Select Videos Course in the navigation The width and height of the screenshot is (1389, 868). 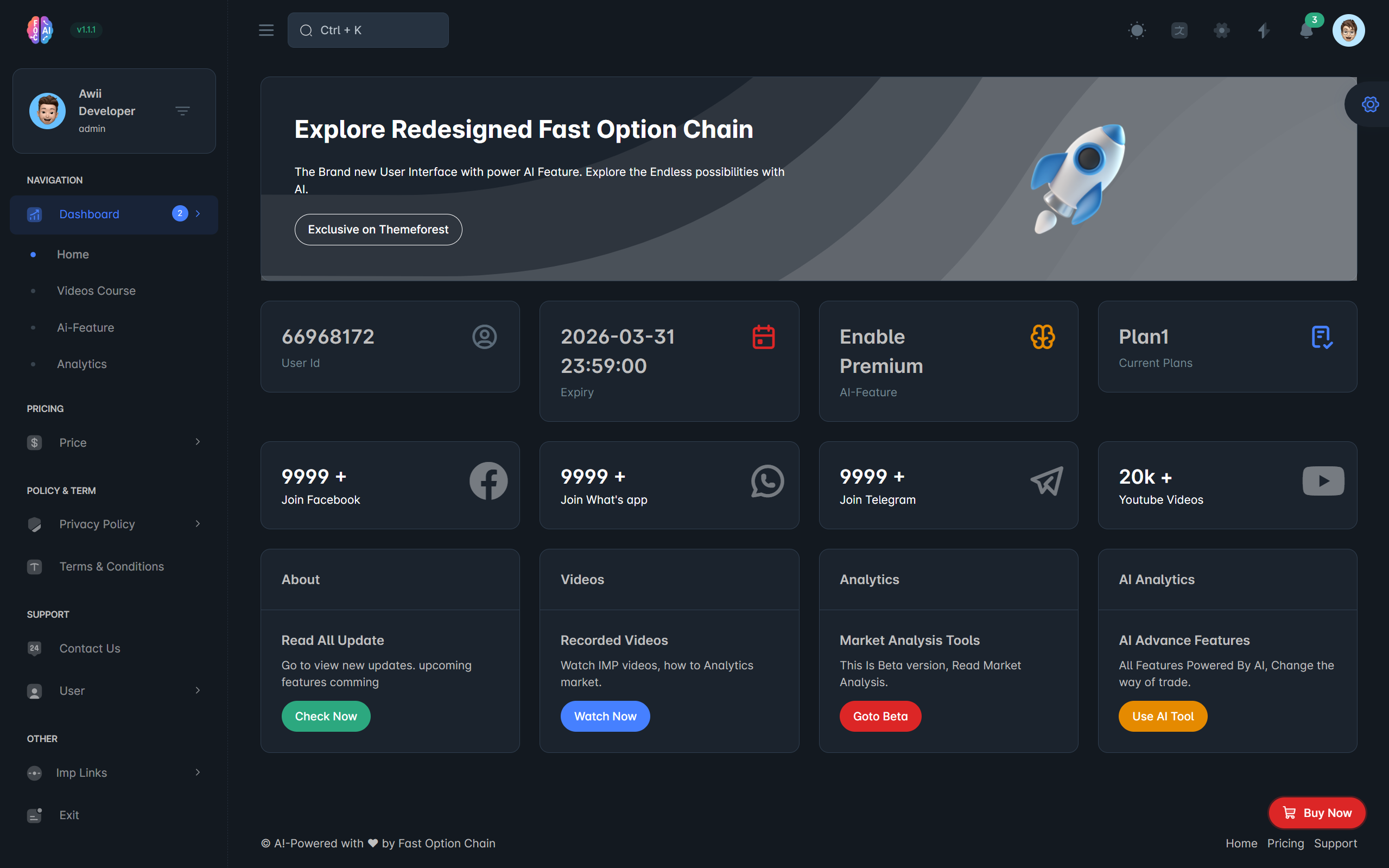[96, 290]
